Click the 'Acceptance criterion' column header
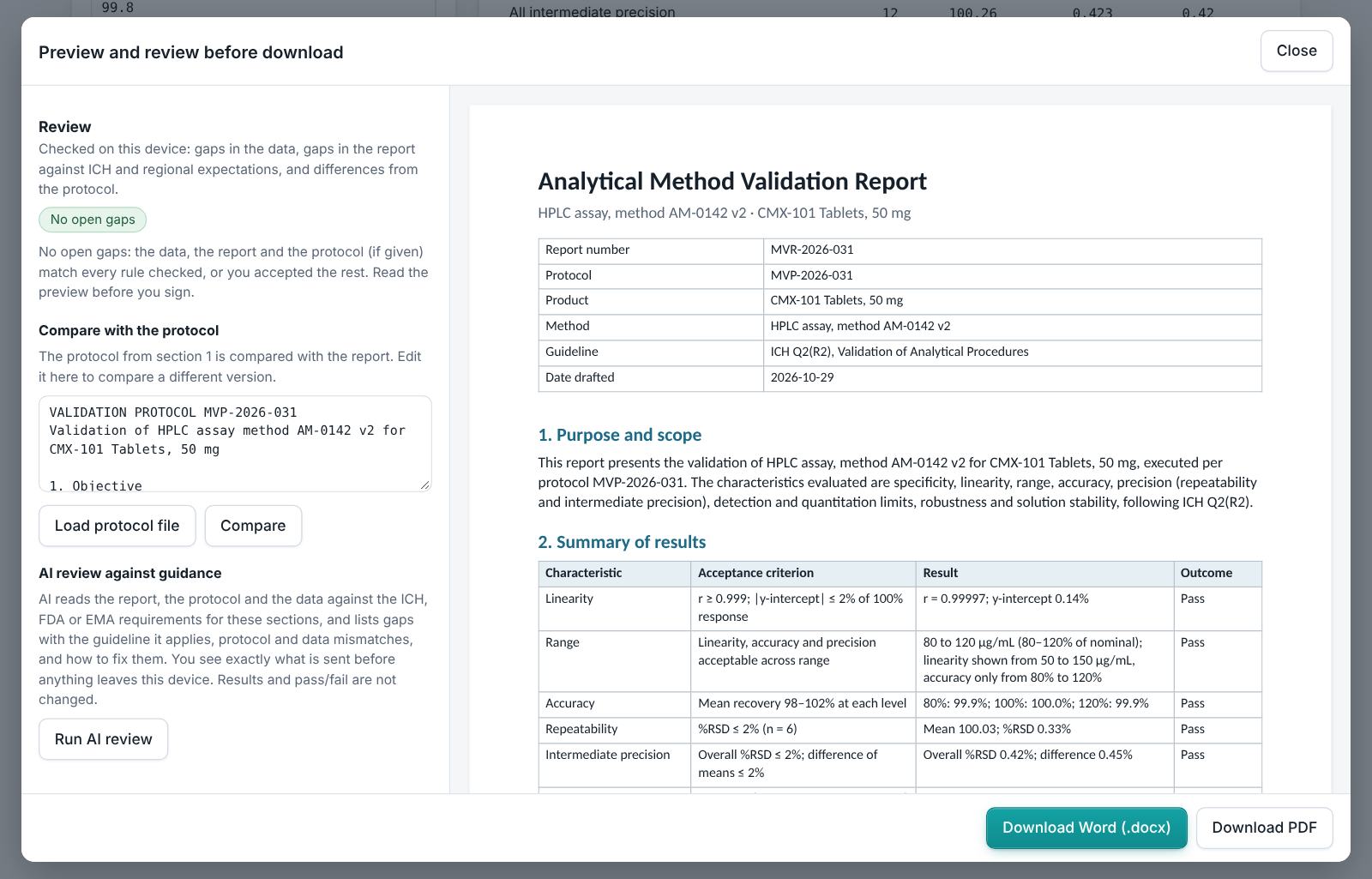The image size is (1372, 879). coord(803,574)
